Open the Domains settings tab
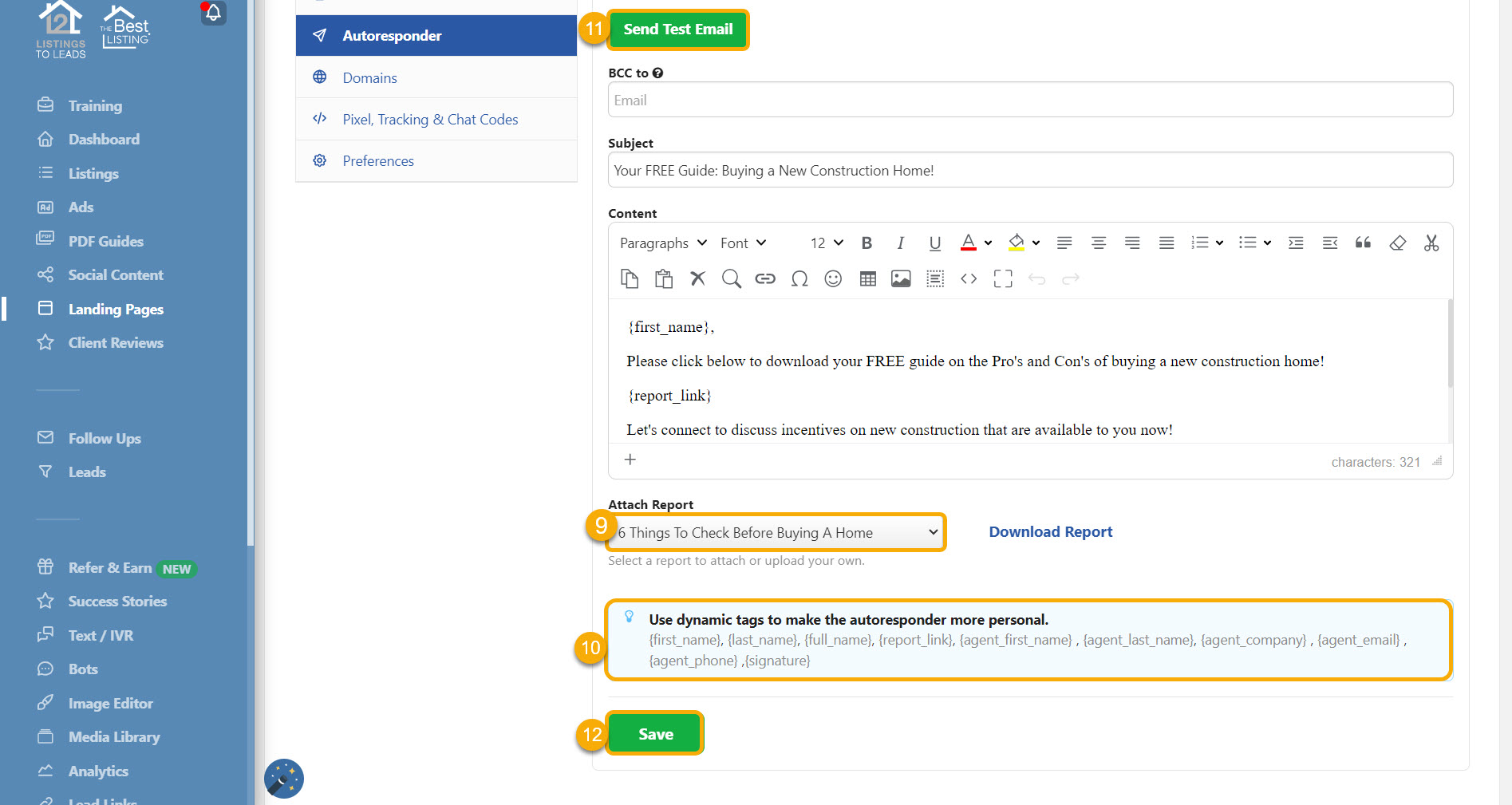The width and height of the screenshot is (1512, 805). (x=369, y=77)
